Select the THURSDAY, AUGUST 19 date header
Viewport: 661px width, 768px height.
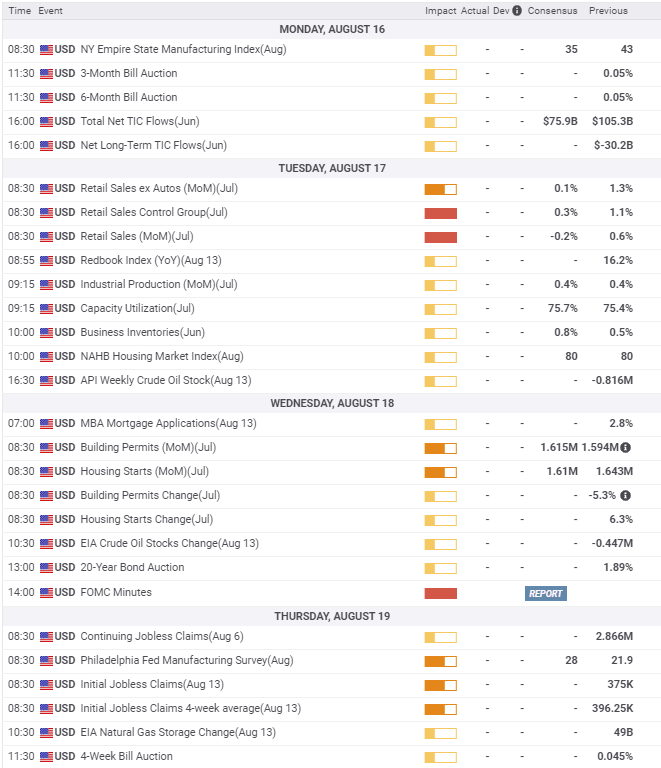[332, 616]
